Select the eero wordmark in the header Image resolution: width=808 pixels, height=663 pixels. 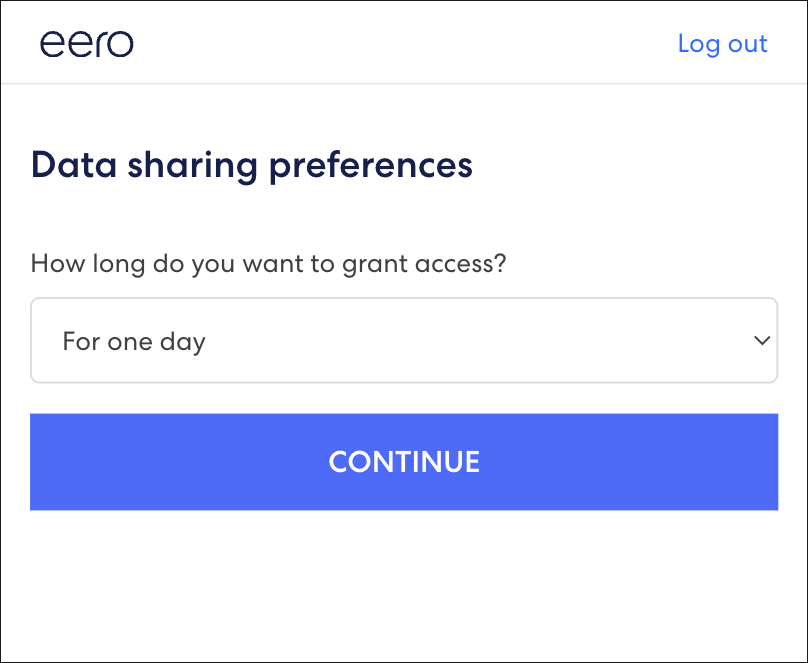tap(85, 42)
